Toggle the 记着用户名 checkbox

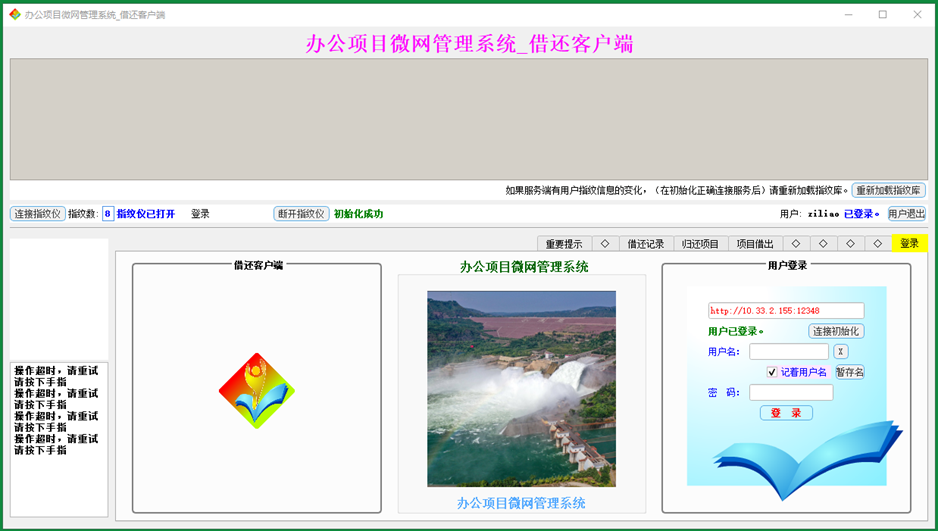772,372
